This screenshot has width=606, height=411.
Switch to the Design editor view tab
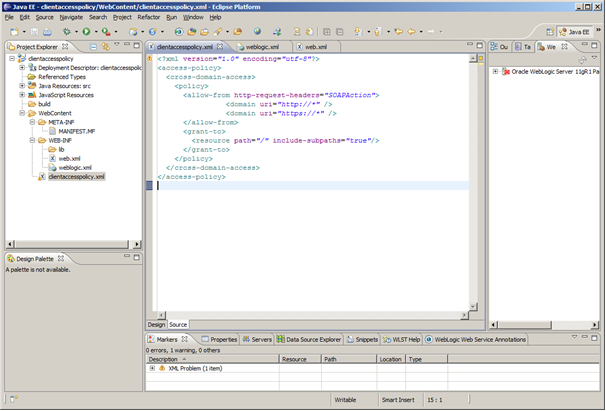coord(156,325)
